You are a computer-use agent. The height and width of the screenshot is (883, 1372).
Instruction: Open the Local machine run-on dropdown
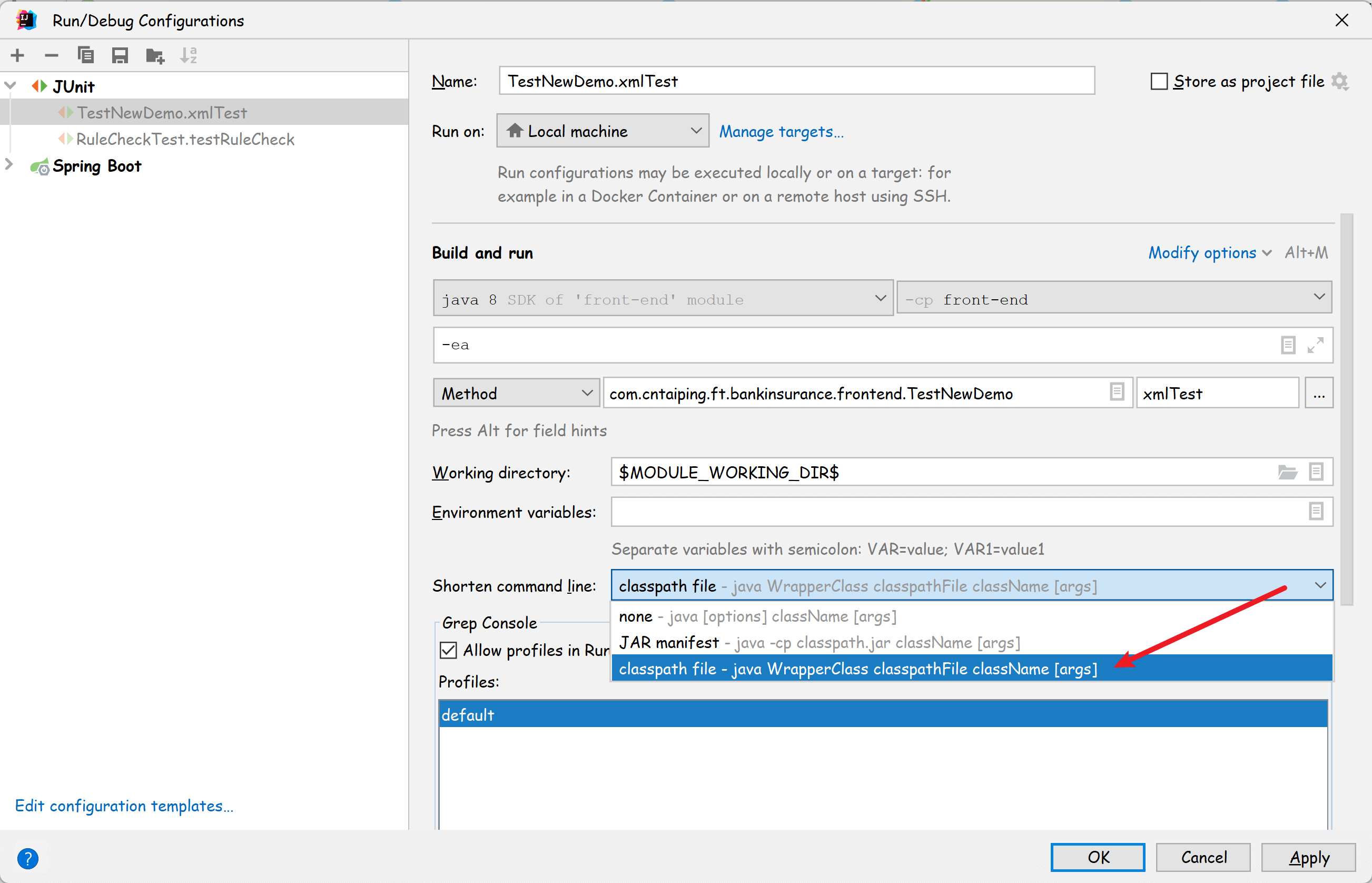[603, 131]
